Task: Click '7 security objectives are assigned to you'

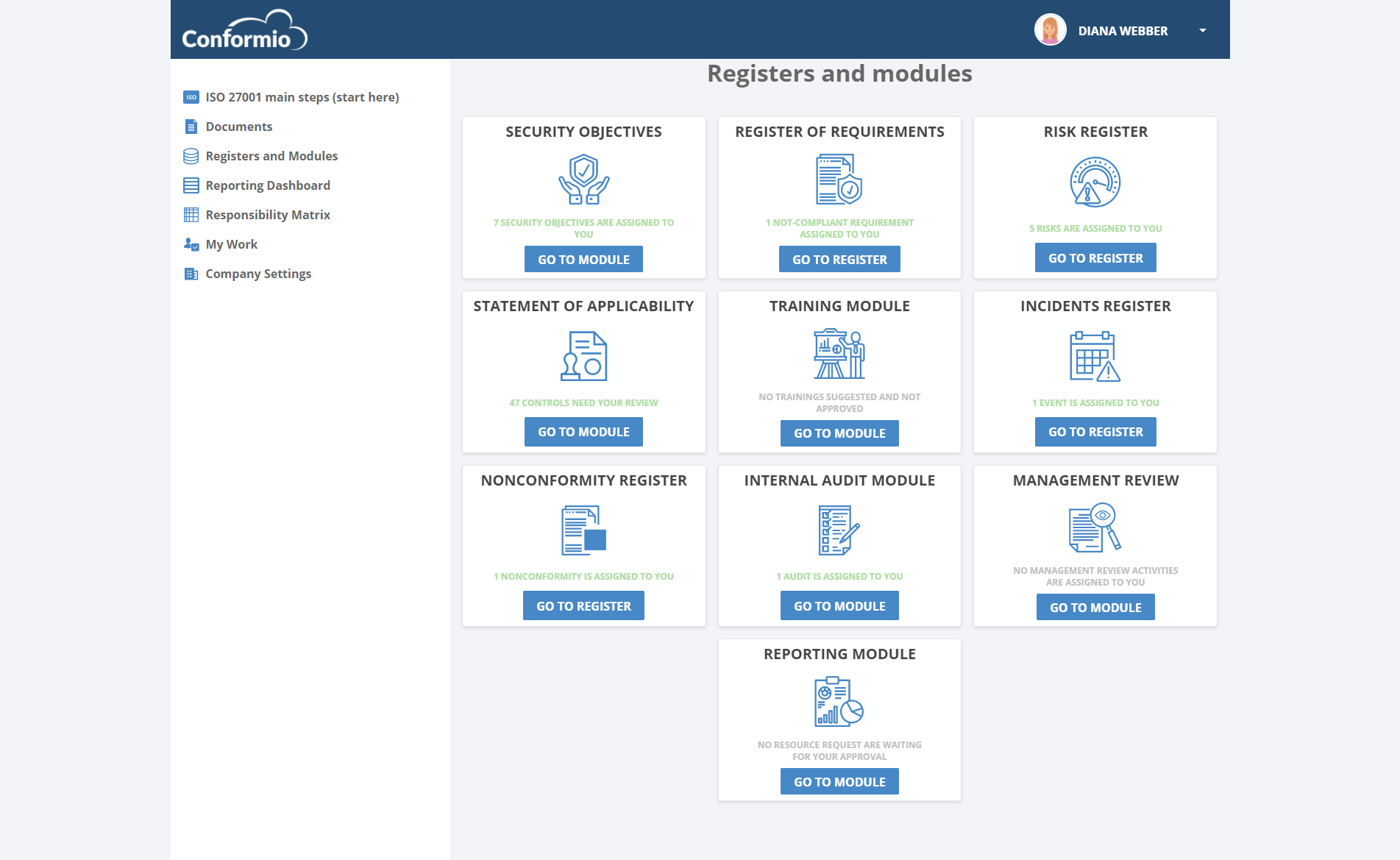Action: pyautogui.click(x=583, y=228)
